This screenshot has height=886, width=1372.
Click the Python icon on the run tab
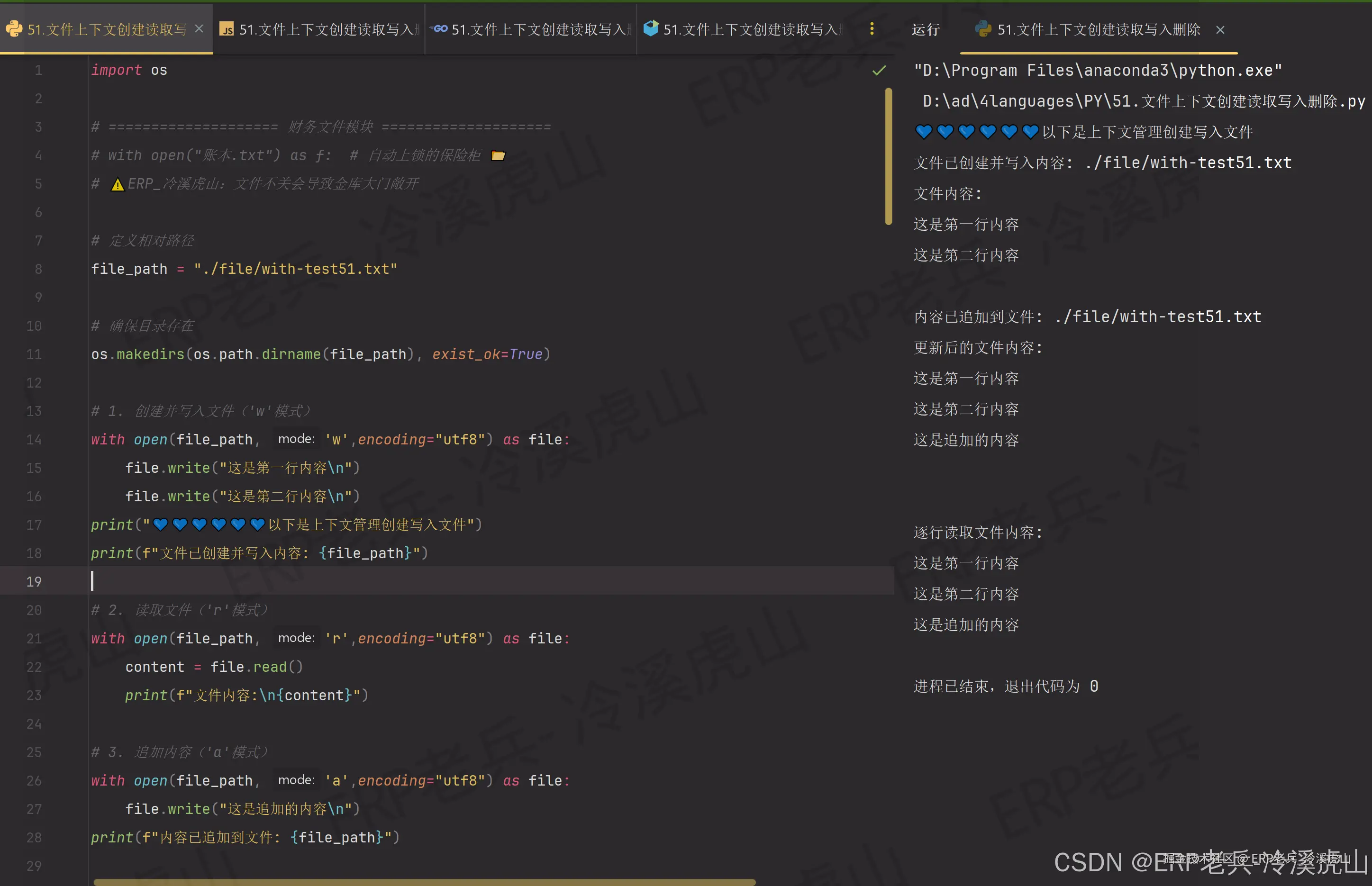click(x=983, y=29)
